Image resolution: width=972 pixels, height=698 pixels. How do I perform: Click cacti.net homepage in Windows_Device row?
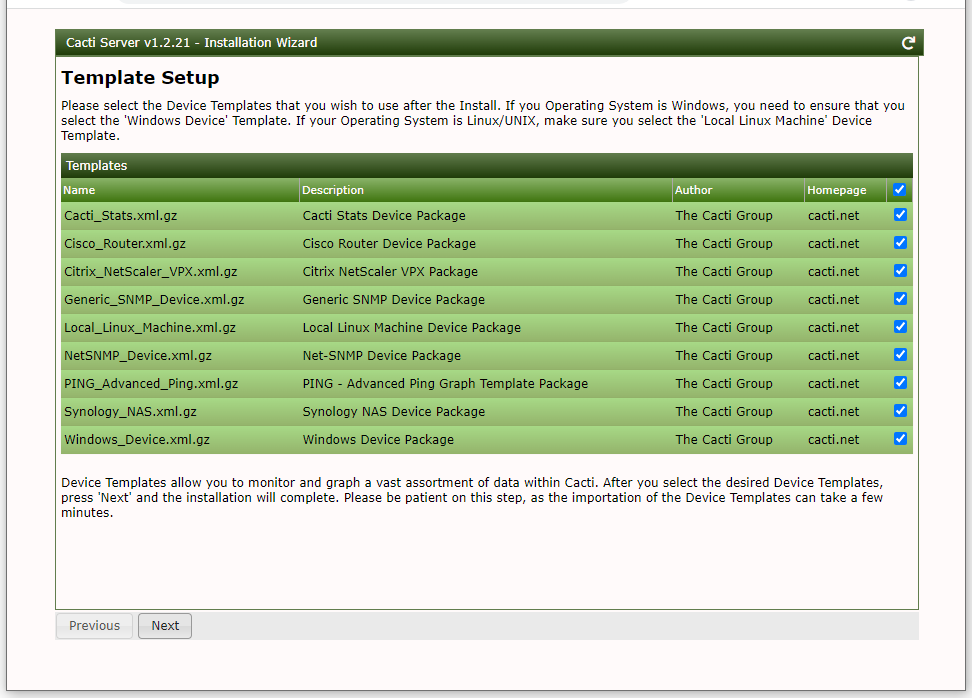pyautogui.click(x=833, y=440)
